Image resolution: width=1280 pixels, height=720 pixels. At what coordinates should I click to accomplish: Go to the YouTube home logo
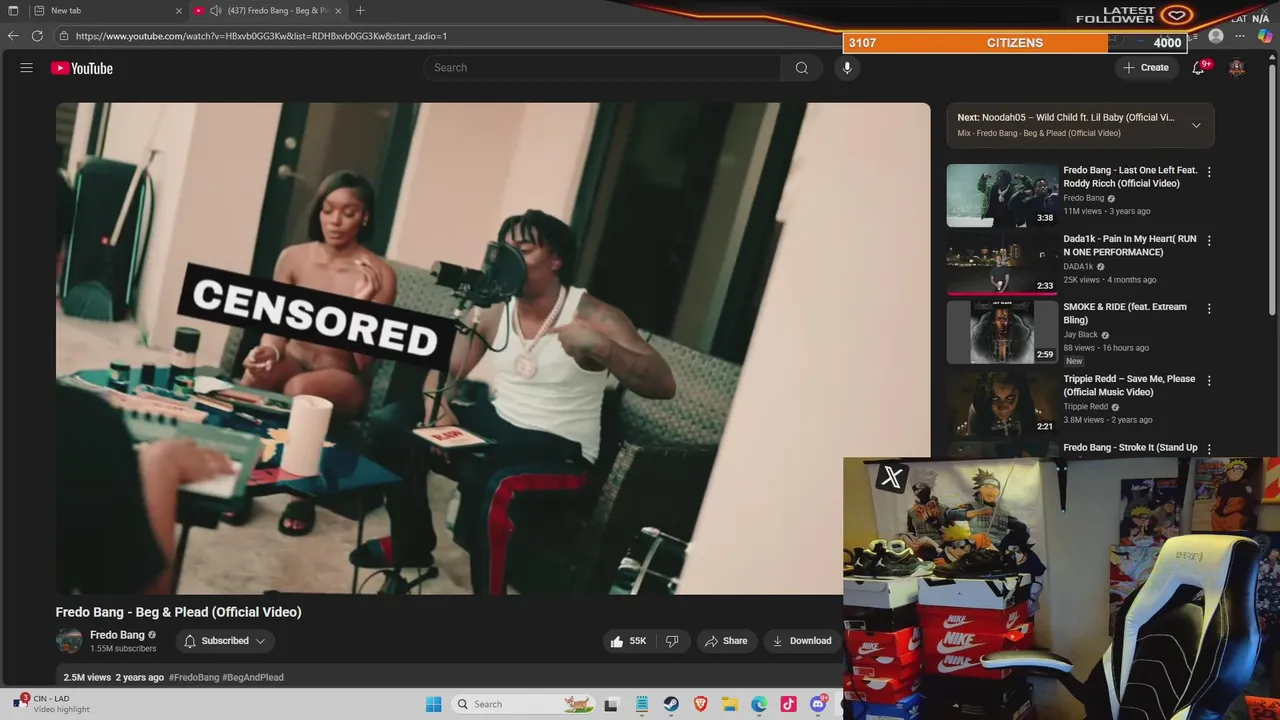click(x=82, y=68)
